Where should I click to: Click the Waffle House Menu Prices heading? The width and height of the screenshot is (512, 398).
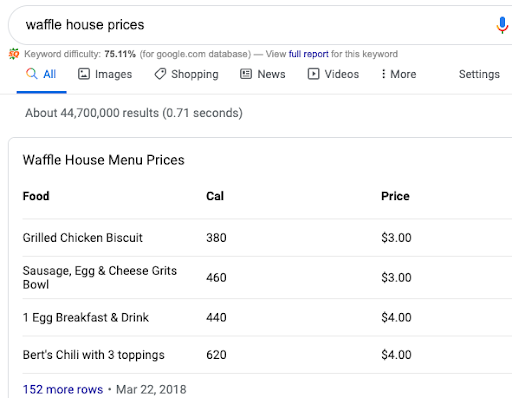click(103, 160)
